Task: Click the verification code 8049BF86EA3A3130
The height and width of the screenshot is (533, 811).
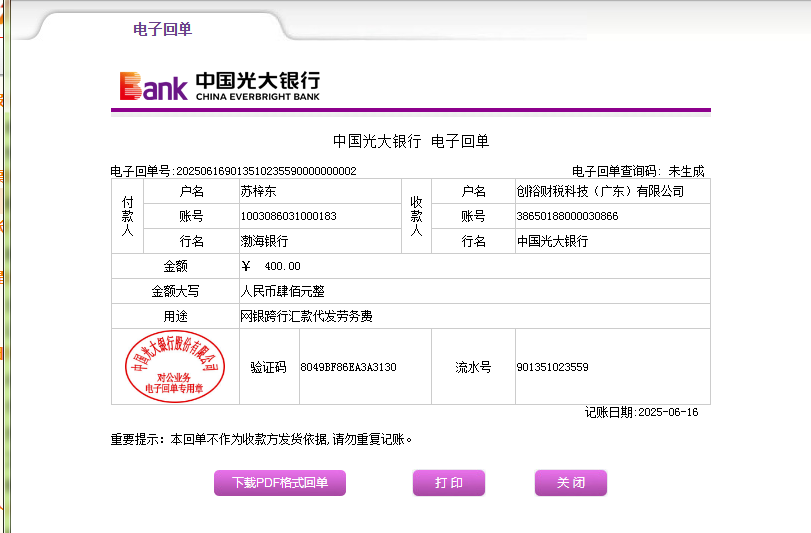Action: coord(349,367)
